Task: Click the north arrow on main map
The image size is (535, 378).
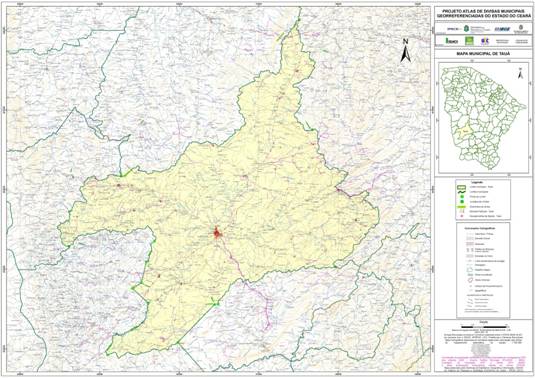Action: [x=405, y=51]
